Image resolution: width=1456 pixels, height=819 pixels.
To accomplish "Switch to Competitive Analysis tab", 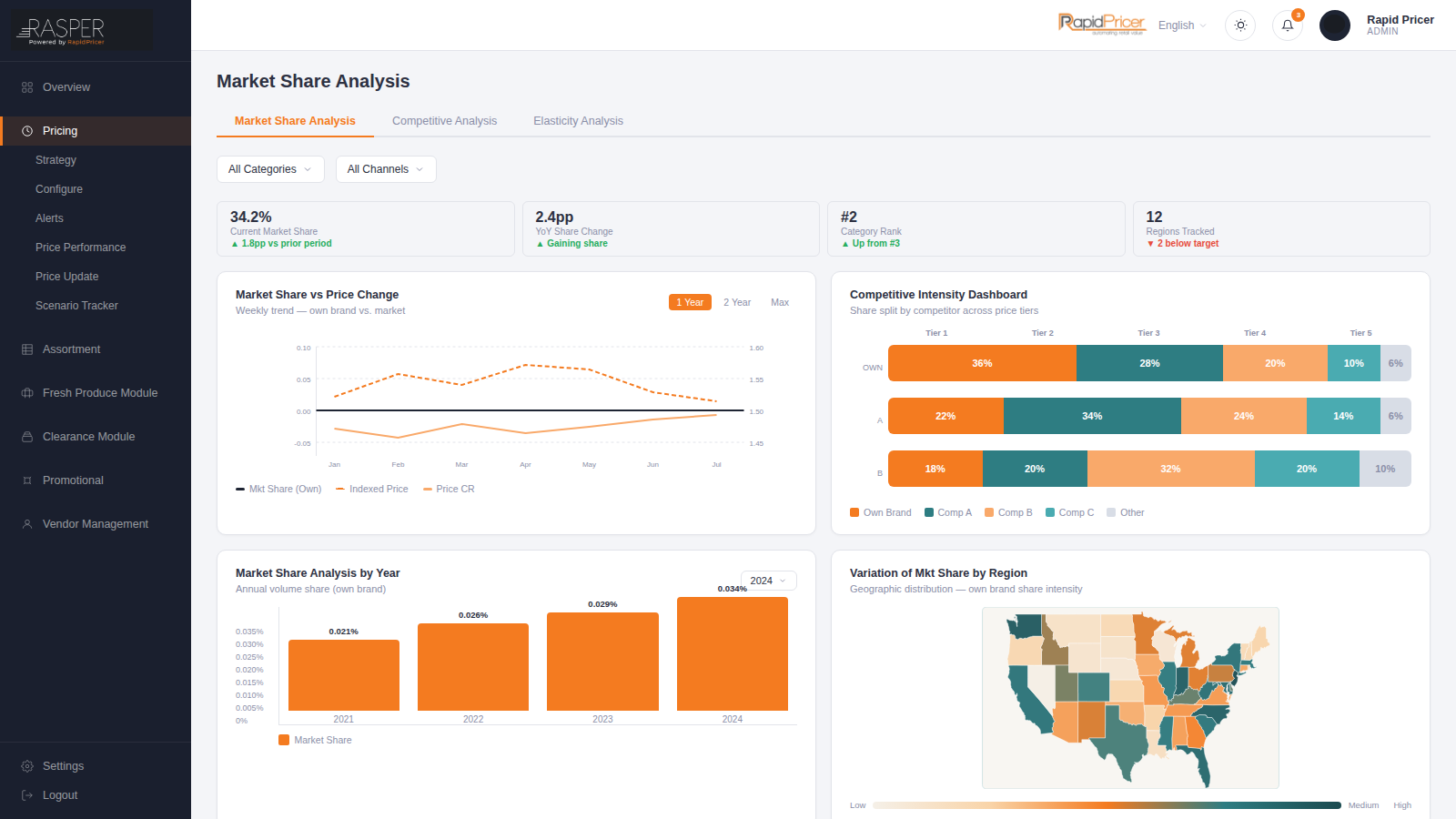I will [x=445, y=121].
